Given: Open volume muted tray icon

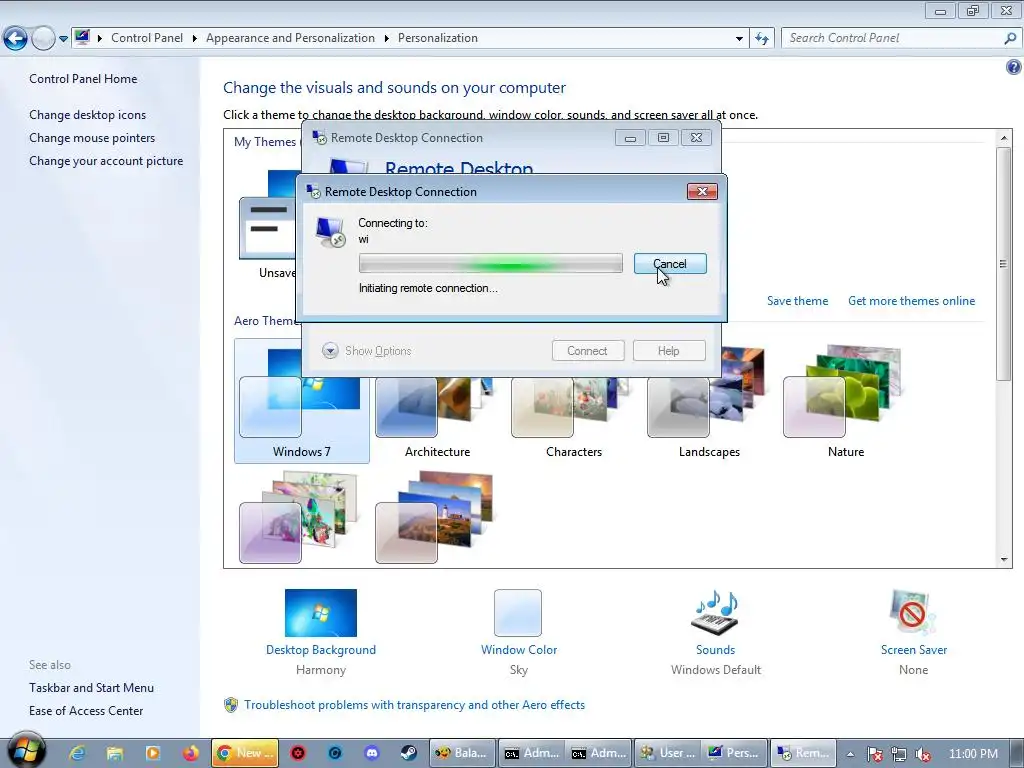Looking at the screenshot, I should (x=923, y=754).
